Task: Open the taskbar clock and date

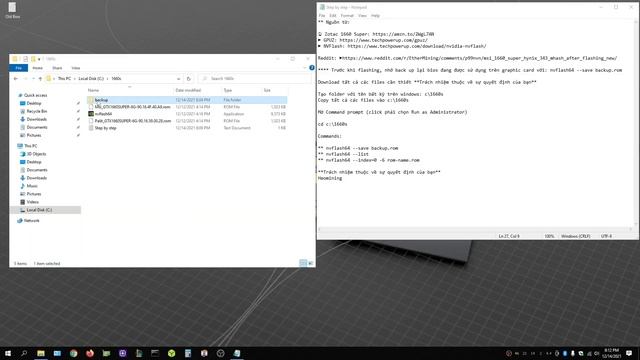Action: tap(611, 353)
